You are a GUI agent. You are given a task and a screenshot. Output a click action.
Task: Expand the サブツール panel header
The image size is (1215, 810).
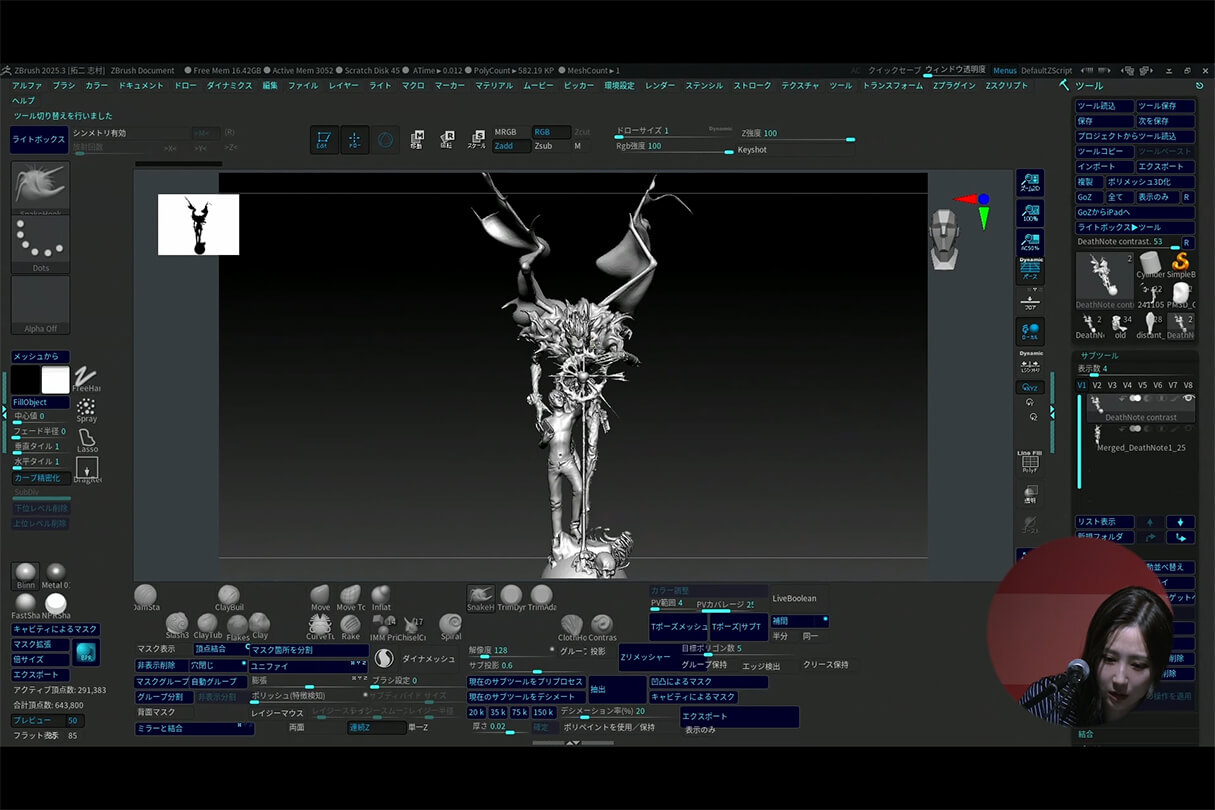(x=1100, y=355)
